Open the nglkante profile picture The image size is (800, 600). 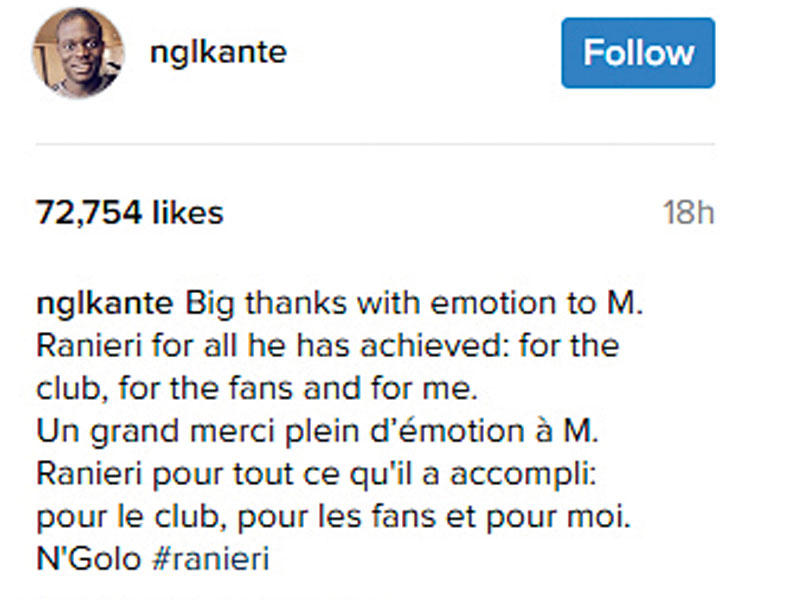click(x=78, y=53)
